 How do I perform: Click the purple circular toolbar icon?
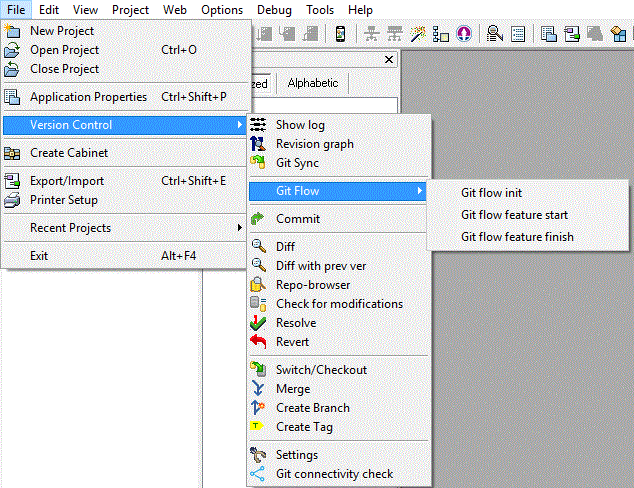[x=464, y=34]
